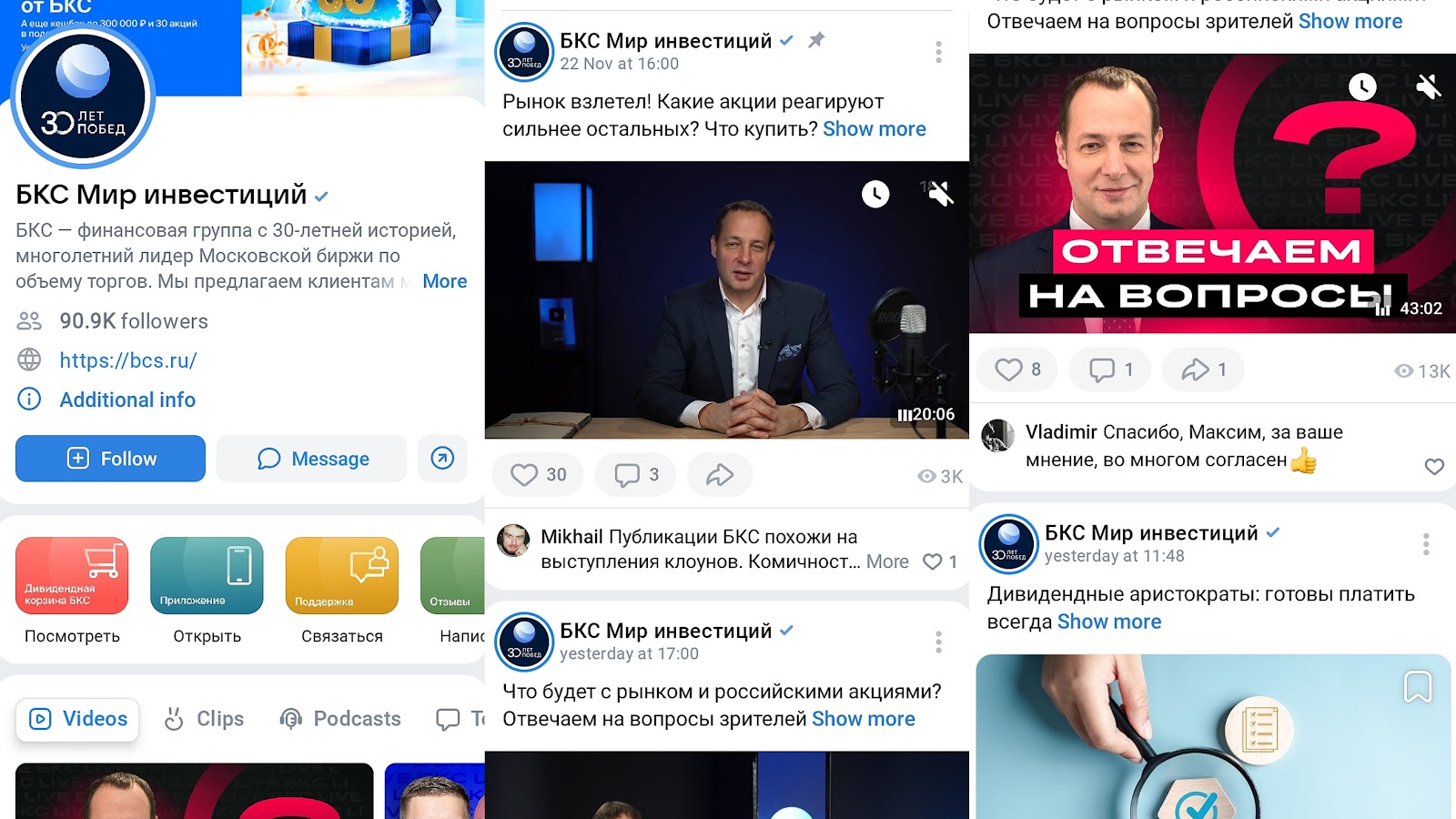The image size is (1456, 819).
Task: Unmute the 20:06 video in middle column
Action: click(x=941, y=193)
